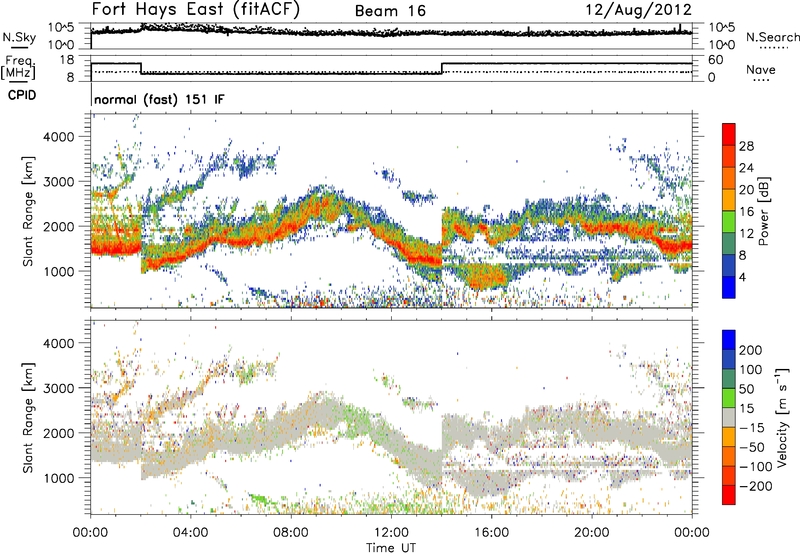
Task: Click the blue bottom segment of Power colorbar
Action: point(729,287)
